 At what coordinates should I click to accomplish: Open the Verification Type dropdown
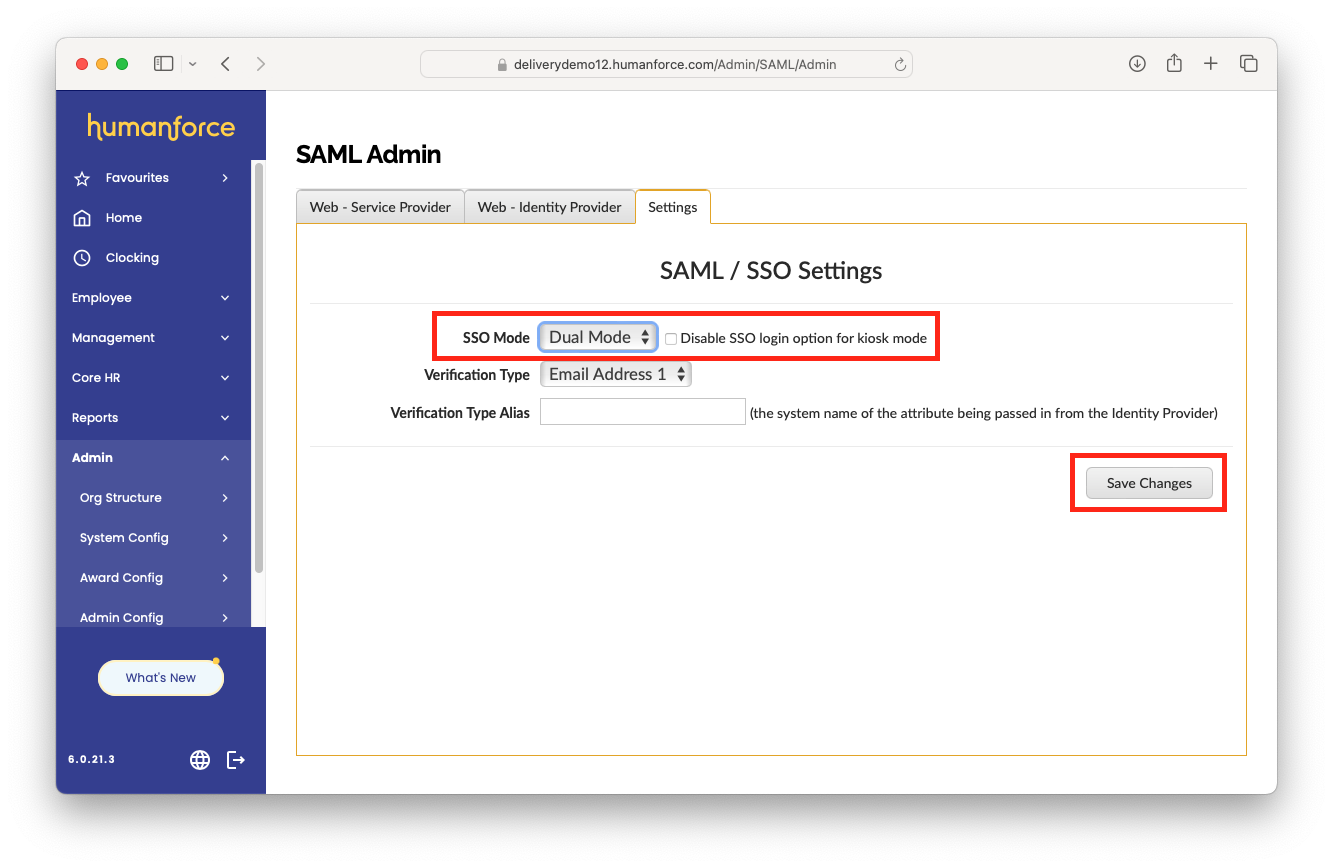point(616,374)
